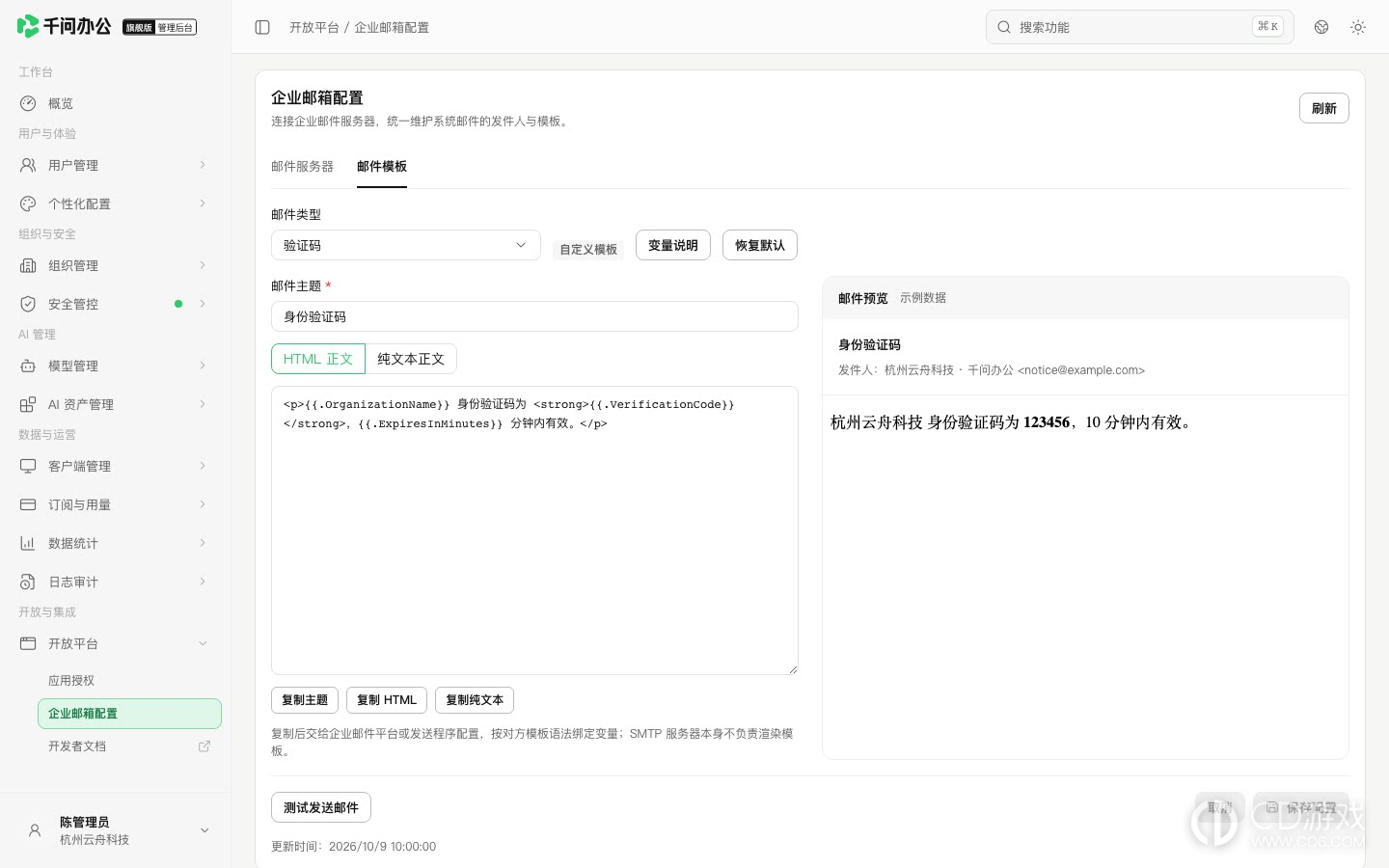Viewport: 1389px width, 868px height.
Task: Click the 概览 dashboard icon
Action: [28, 103]
